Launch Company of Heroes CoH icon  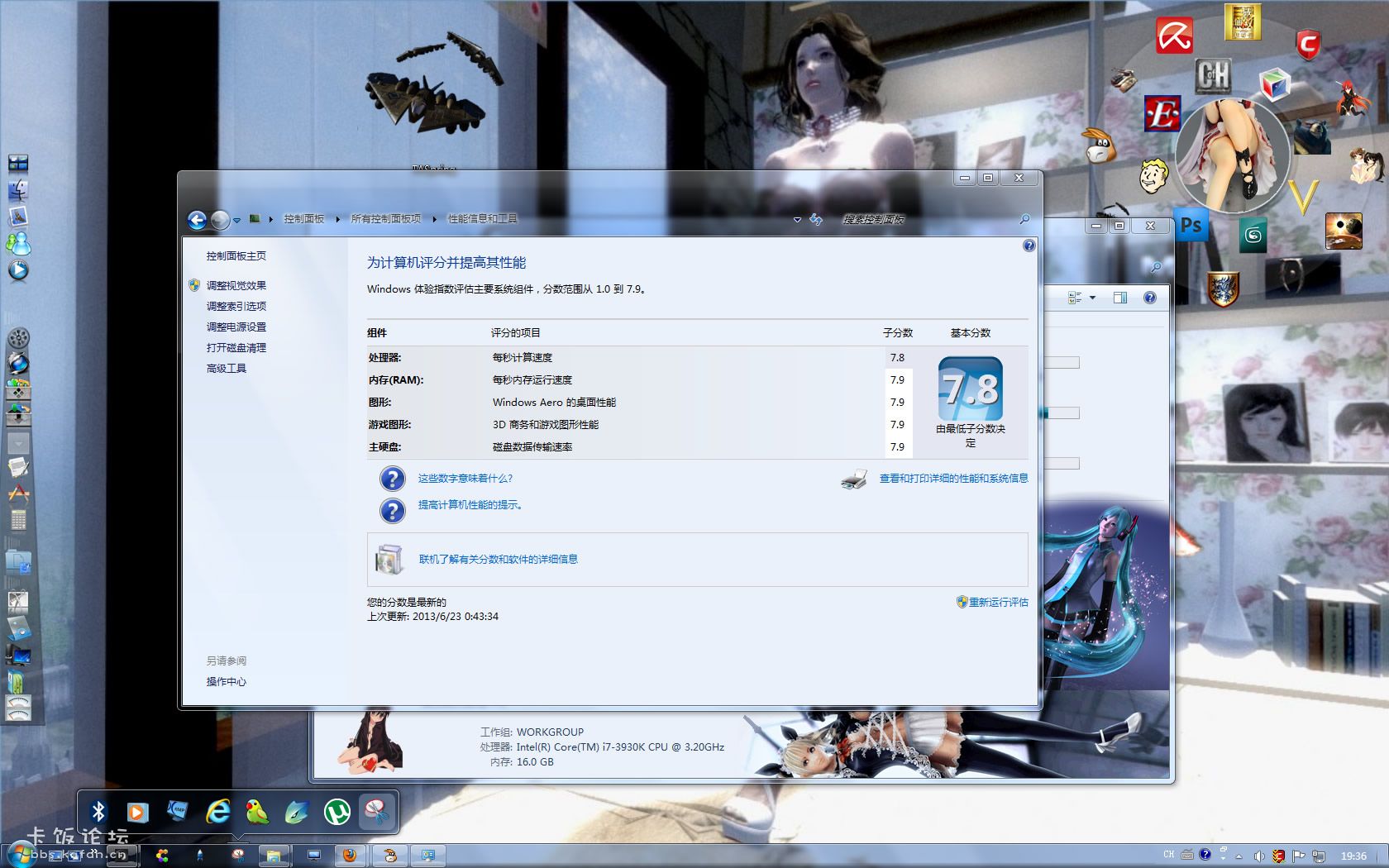tap(1213, 75)
